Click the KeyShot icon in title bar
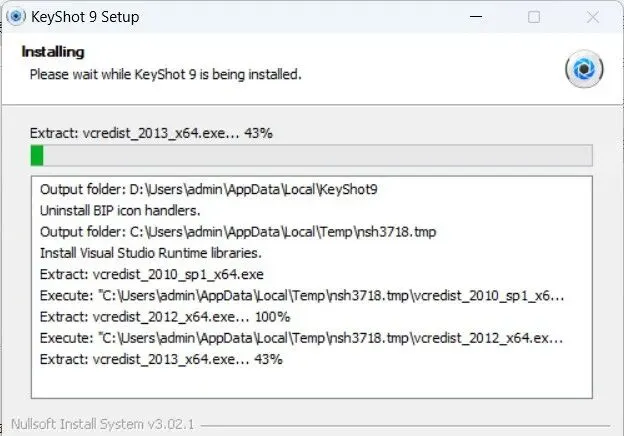Image resolution: width=624 pixels, height=436 pixels. click(16, 17)
